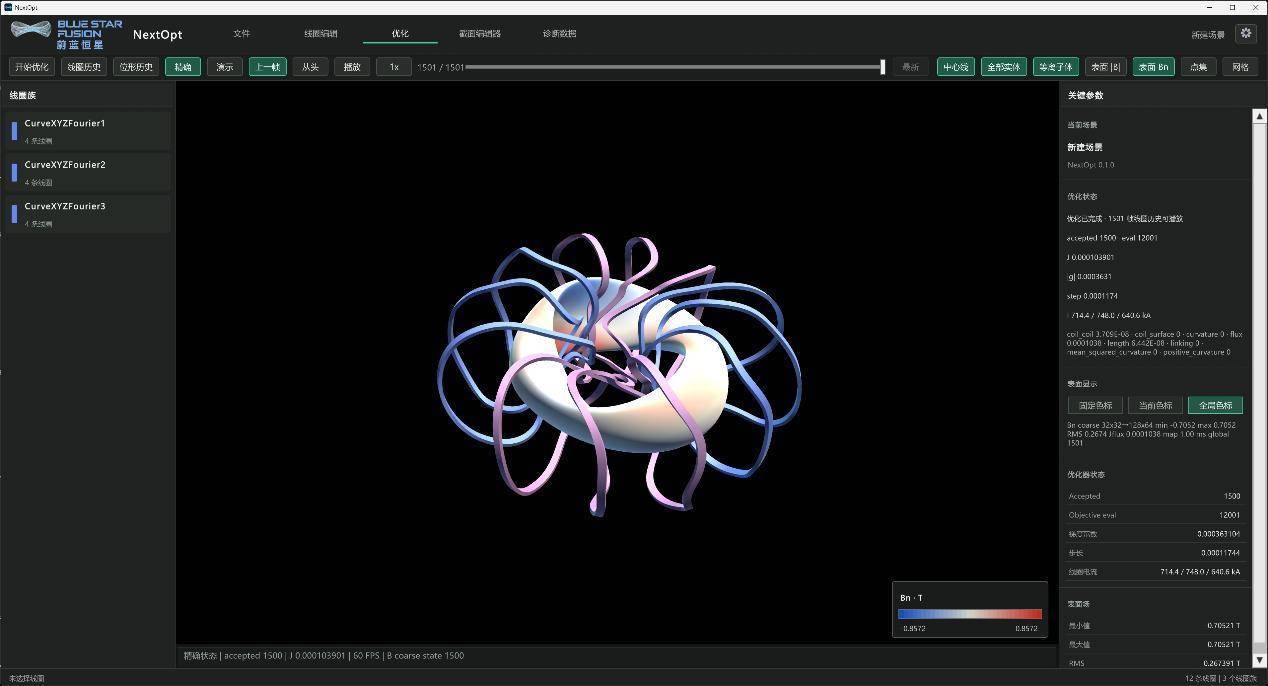Click the CurveXYZFourier3 blue color bar
The image size is (1268, 686).
(14, 213)
